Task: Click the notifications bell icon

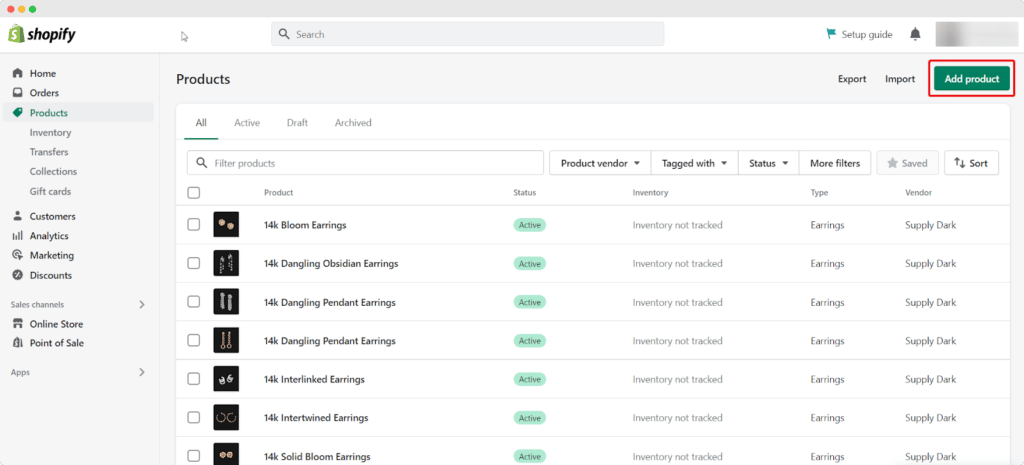Action: [915, 34]
